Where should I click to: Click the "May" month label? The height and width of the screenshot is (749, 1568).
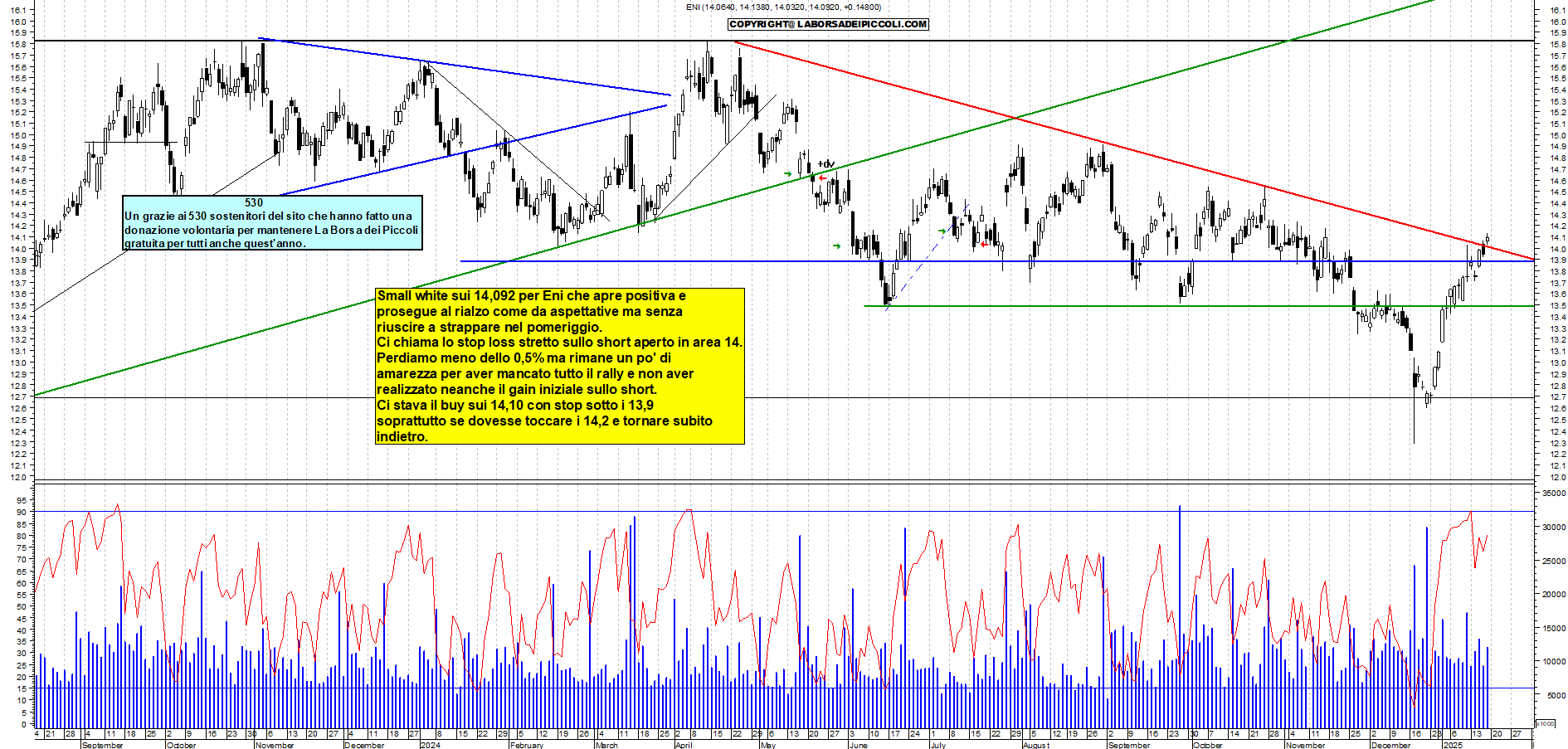768,745
